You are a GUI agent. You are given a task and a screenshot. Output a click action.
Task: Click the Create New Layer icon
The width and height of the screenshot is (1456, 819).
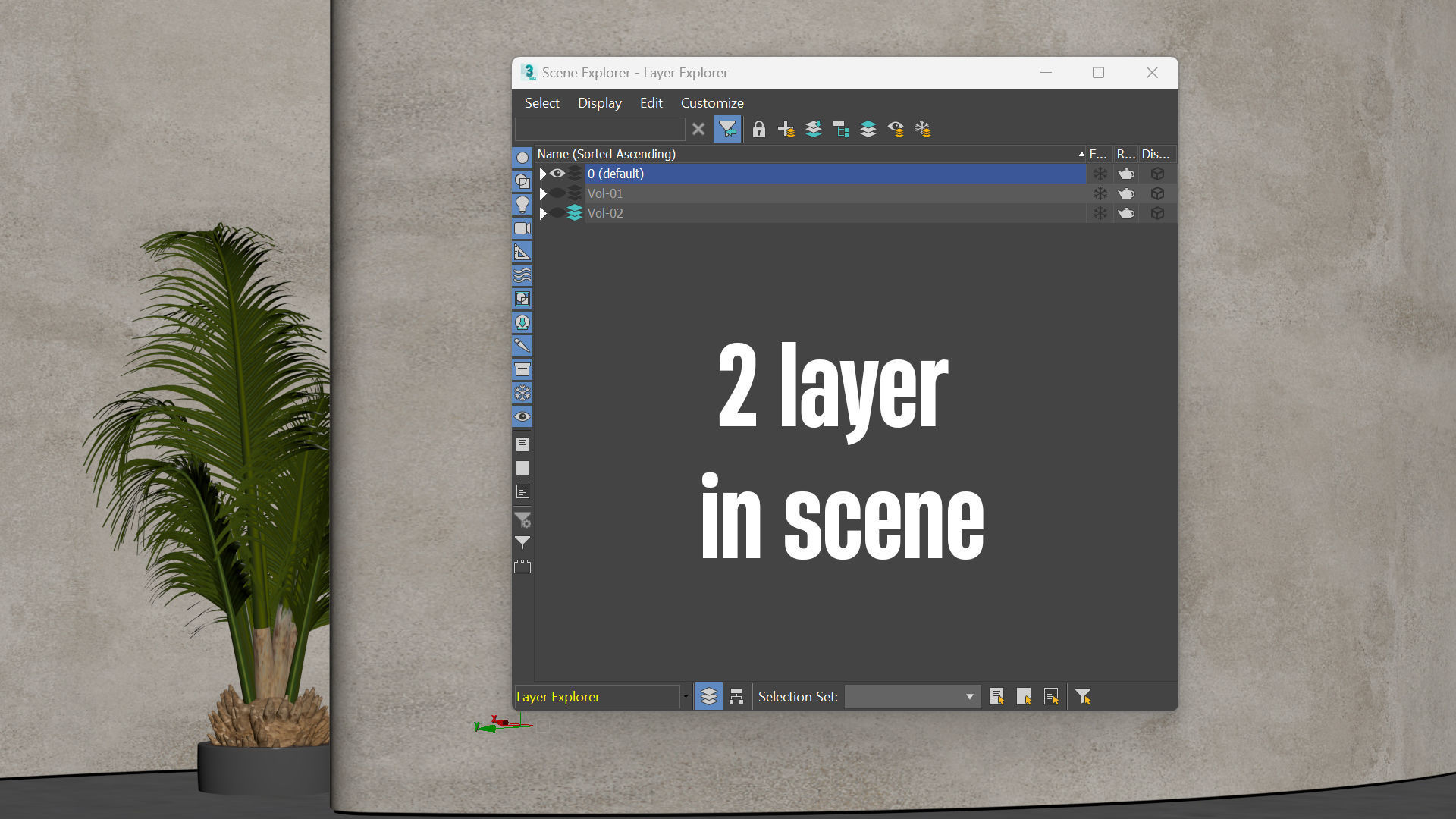click(786, 129)
